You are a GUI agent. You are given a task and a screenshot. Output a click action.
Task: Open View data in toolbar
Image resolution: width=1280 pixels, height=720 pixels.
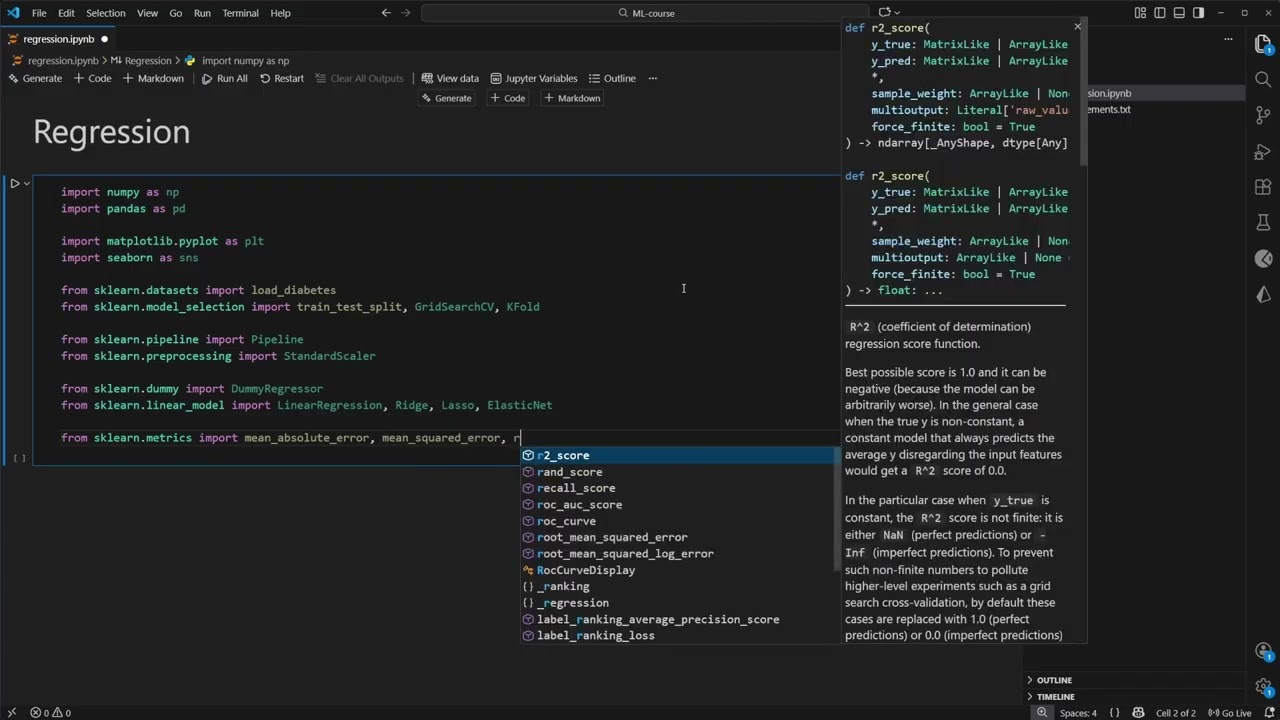click(x=450, y=78)
